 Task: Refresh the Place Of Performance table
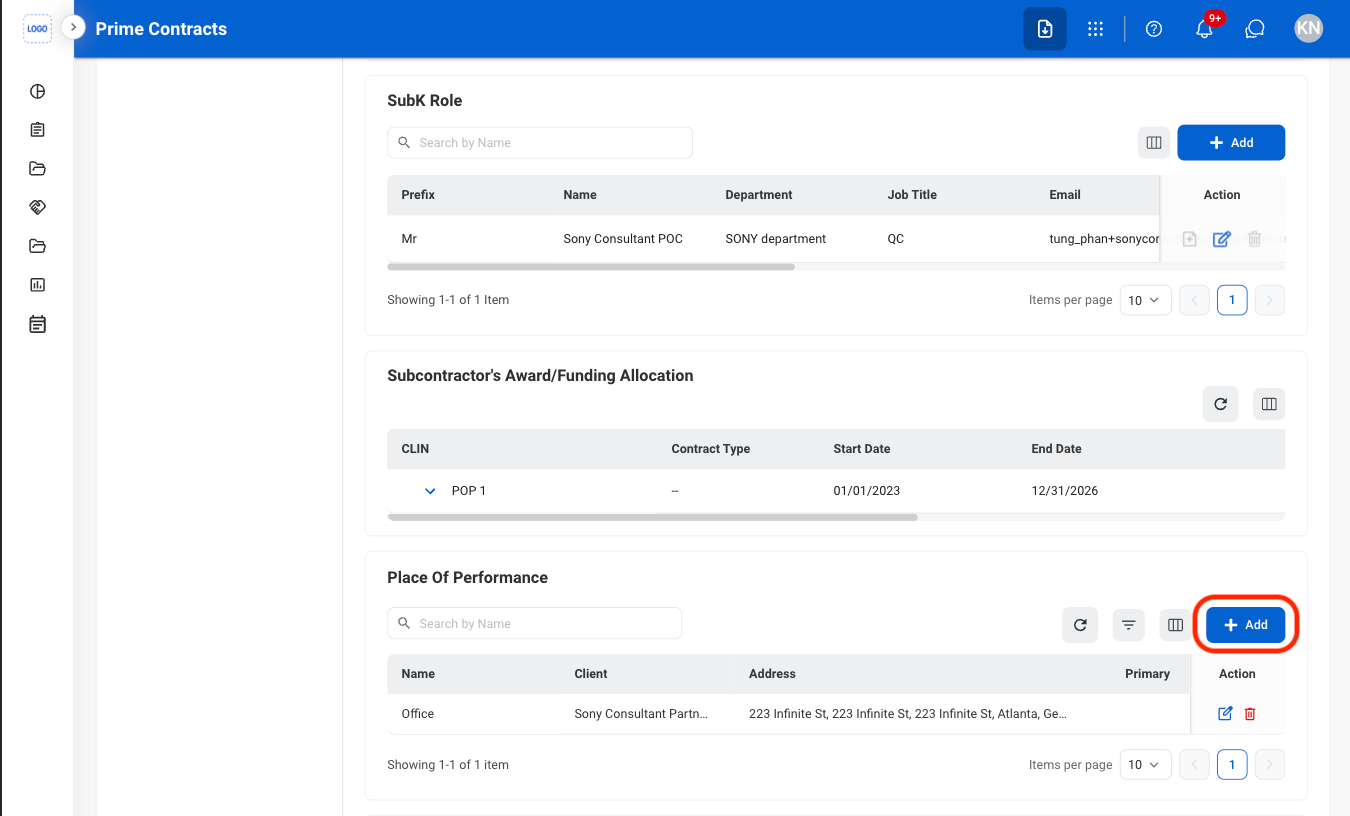(x=1080, y=625)
